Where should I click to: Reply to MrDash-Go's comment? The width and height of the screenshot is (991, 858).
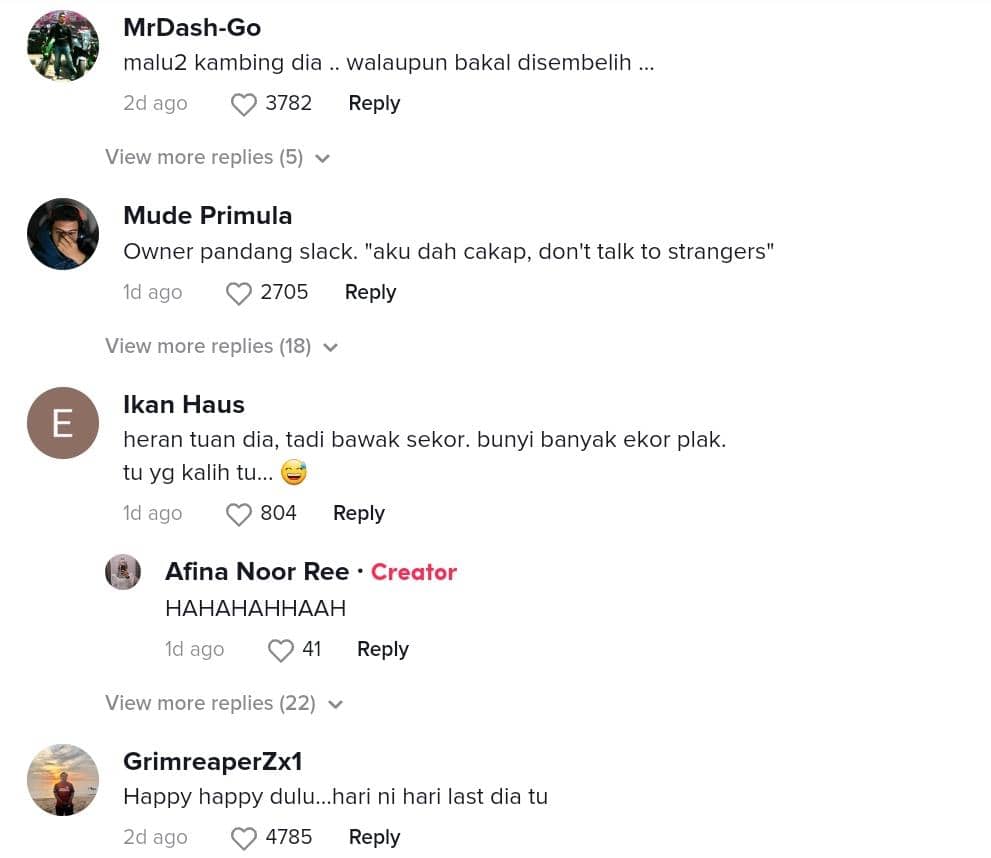(x=374, y=104)
